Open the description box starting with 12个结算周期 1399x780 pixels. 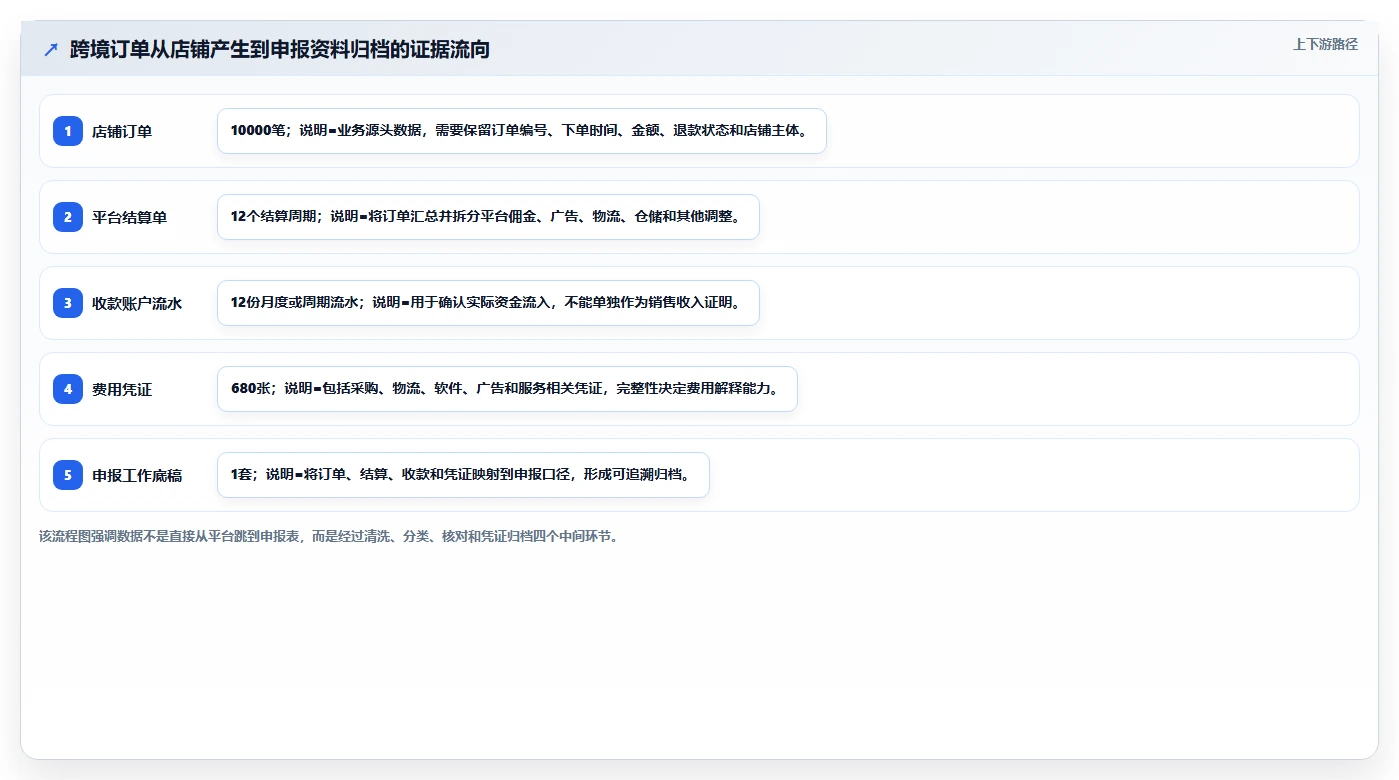488,217
